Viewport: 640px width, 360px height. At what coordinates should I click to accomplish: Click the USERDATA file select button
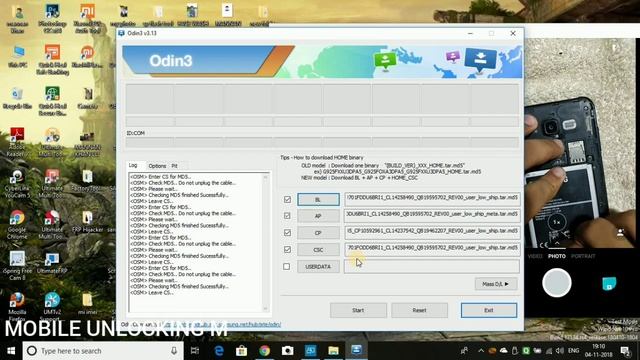(x=318, y=267)
